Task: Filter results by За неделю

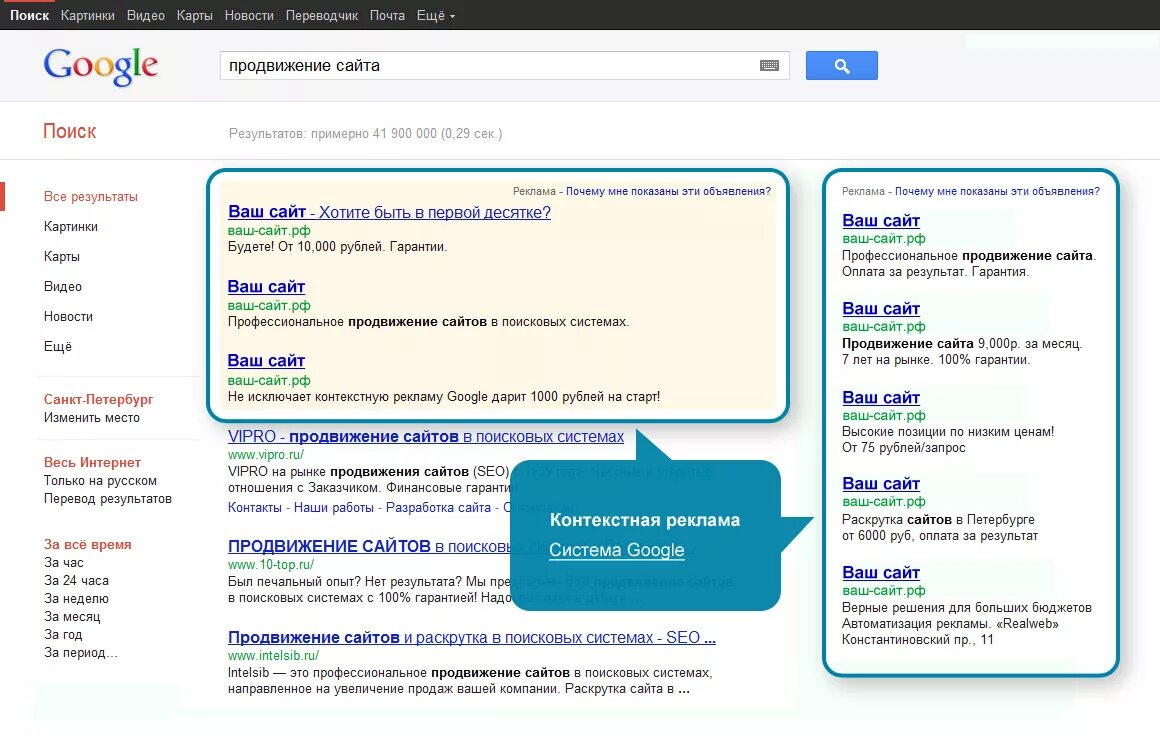Action: pyautogui.click(x=76, y=599)
